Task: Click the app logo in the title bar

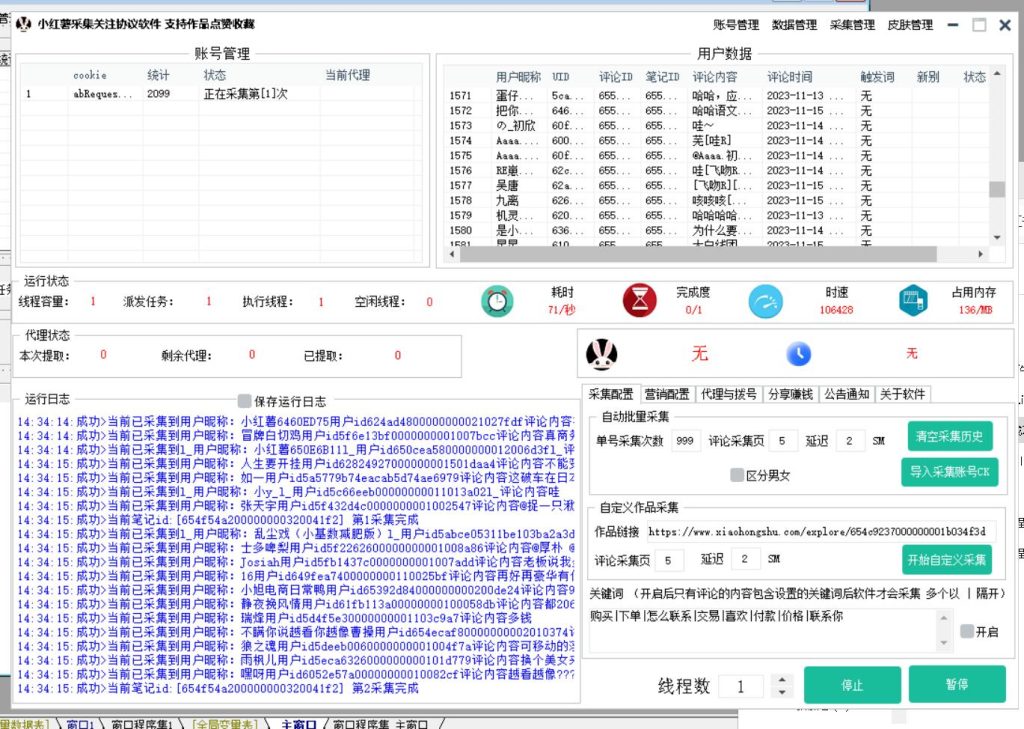Action: [x=22, y=23]
